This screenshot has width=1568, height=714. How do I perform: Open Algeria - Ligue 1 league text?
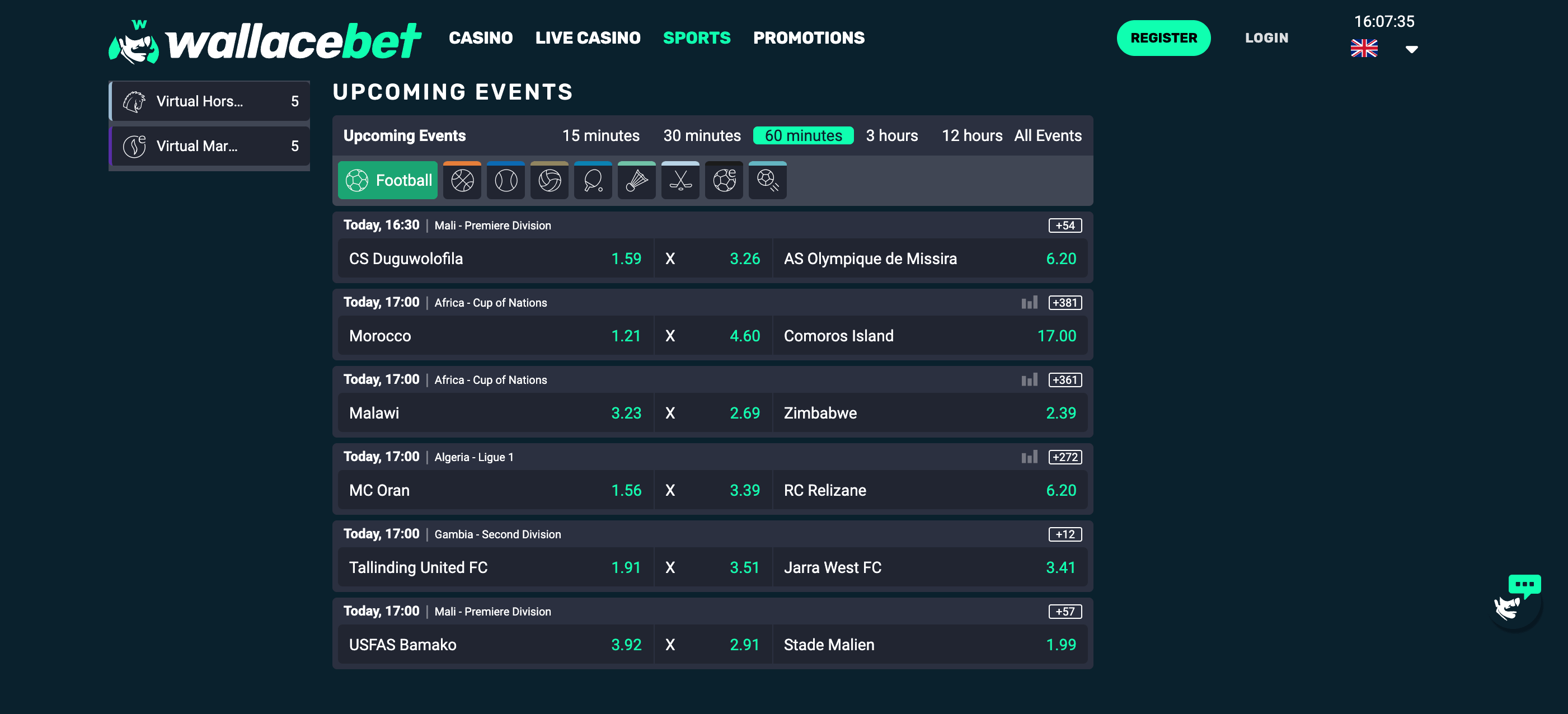(x=474, y=457)
